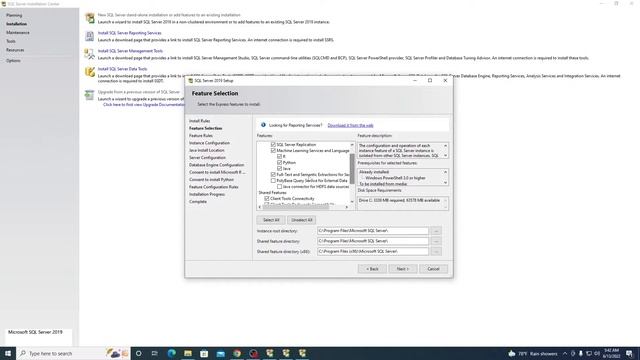Click the Back button in setup wizard
Image resolution: width=640 pixels, height=360 pixels.
click(x=372, y=269)
